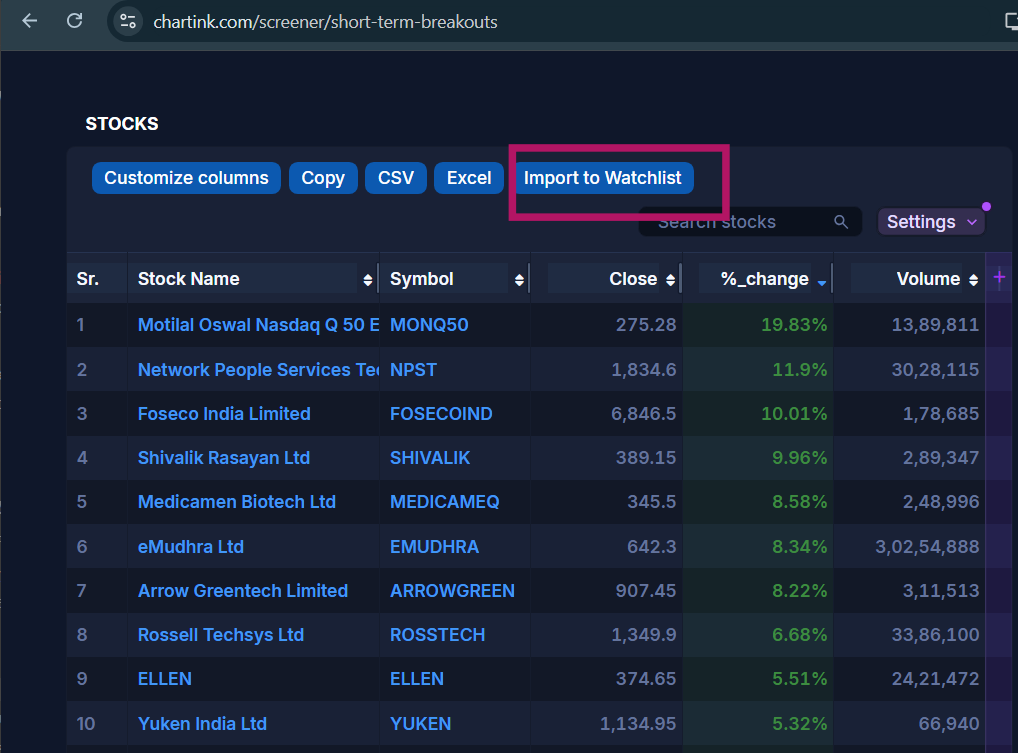Screen dimensions: 1018x753
Task: Click symbol ROSSTECH
Action: tap(438, 635)
